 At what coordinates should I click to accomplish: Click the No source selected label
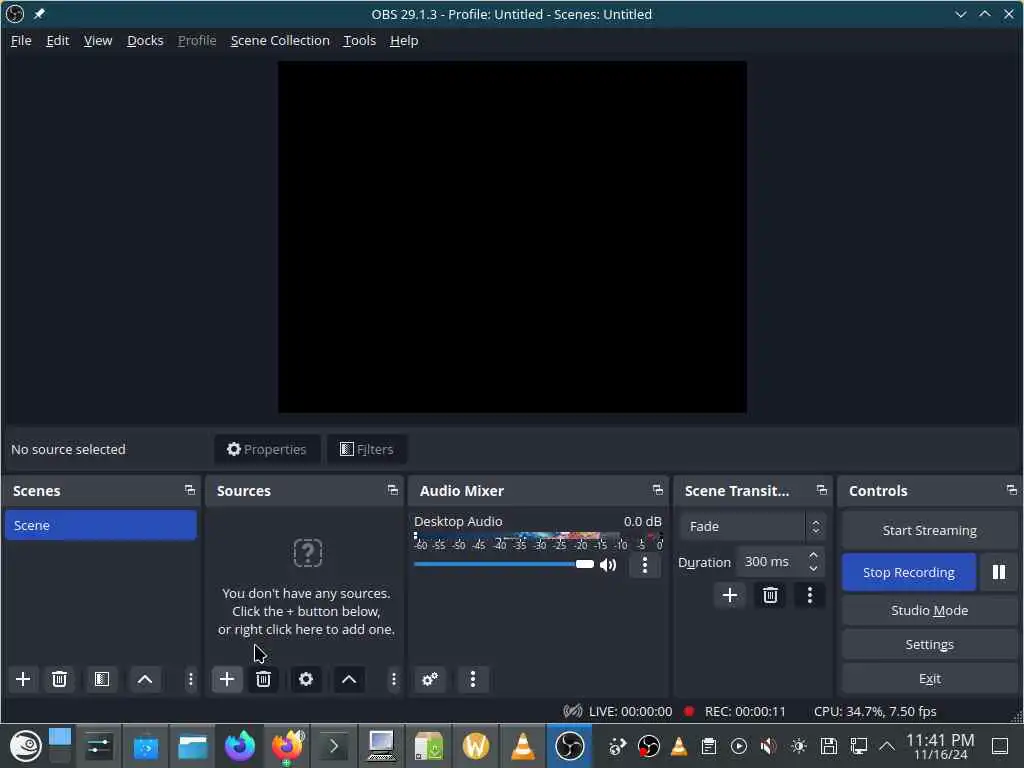[68, 449]
